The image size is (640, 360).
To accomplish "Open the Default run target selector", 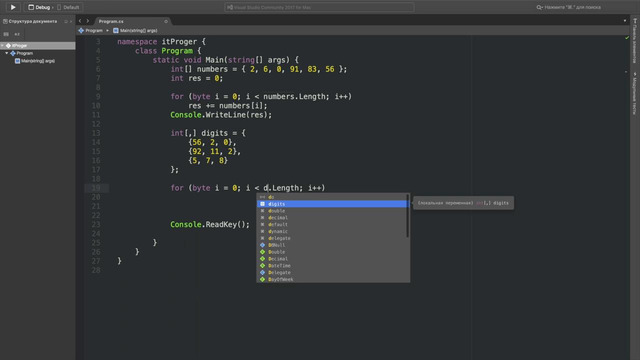I will click(68, 7).
